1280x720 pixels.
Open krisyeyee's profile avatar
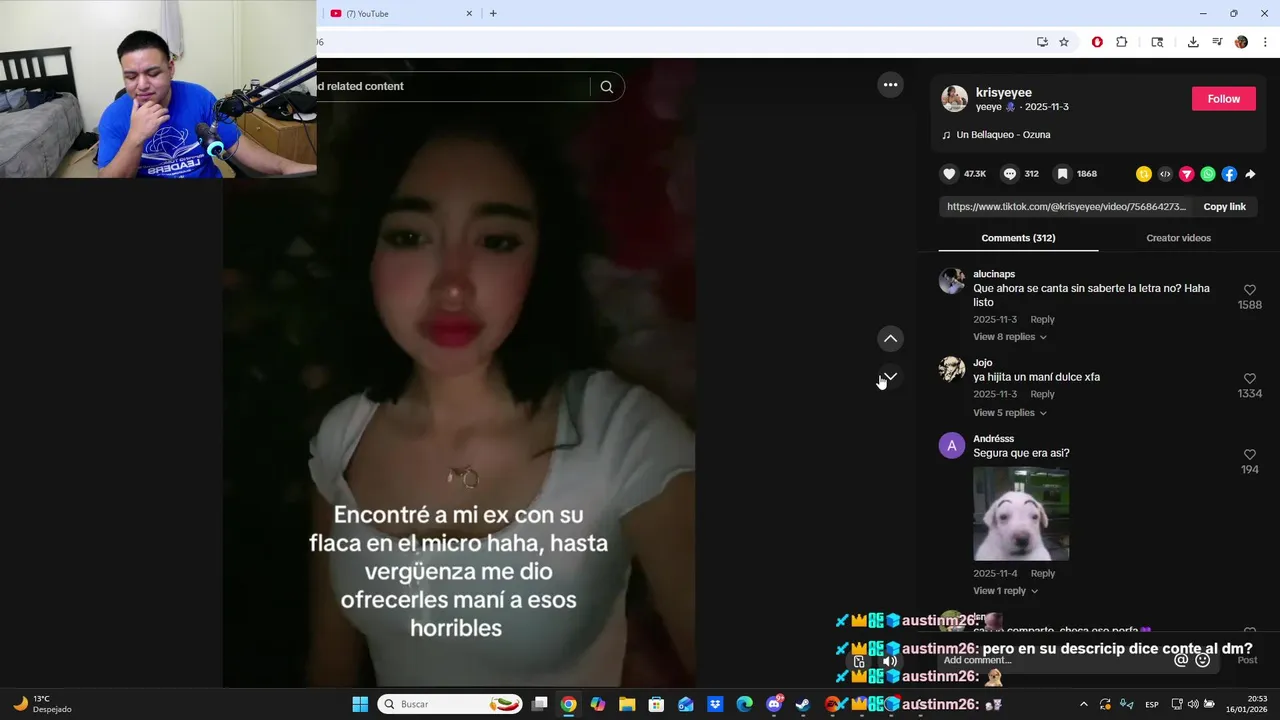(x=954, y=99)
